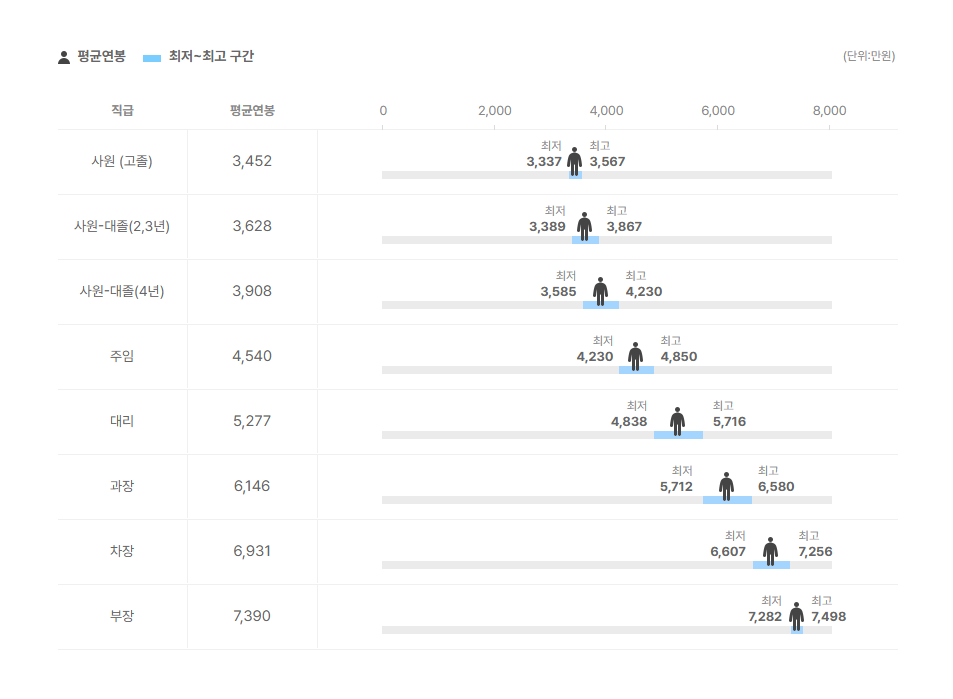This screenshot has width=953, height=699.
Task: Click the person icon in the 주임 row
Action: 635,356
